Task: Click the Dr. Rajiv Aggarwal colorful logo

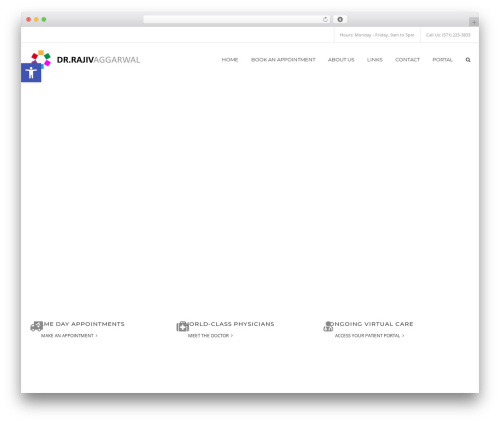Action: pyautogui.click(x=41, y=59)
